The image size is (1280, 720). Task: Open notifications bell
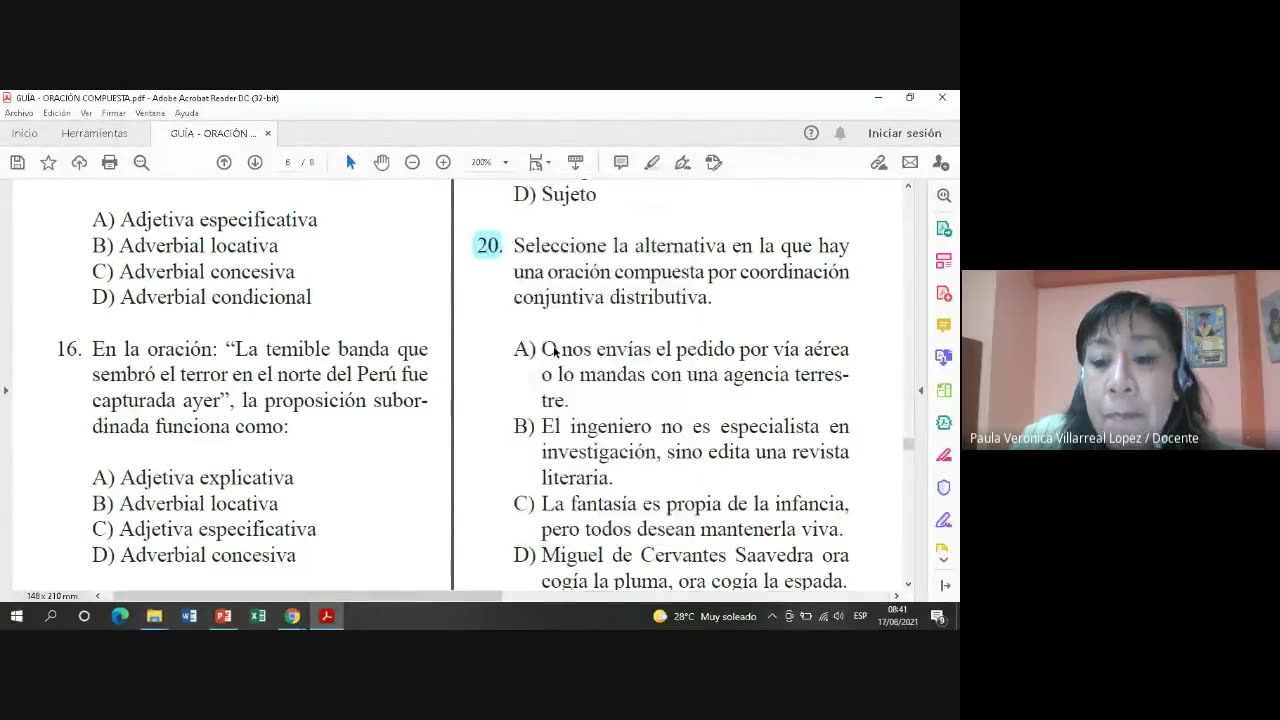[x=840, y=133]
